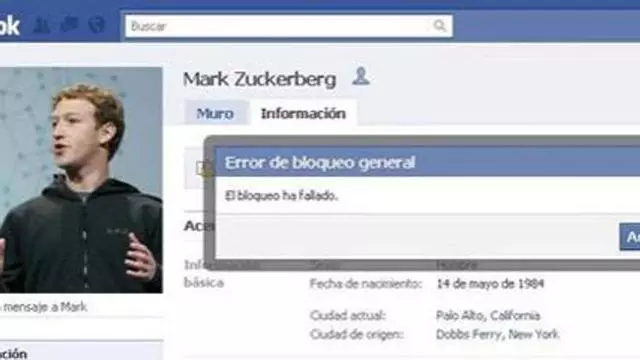640x360 pixels.
Task: Click the Facebook logo in header
Action: click(x=9, y=25)
